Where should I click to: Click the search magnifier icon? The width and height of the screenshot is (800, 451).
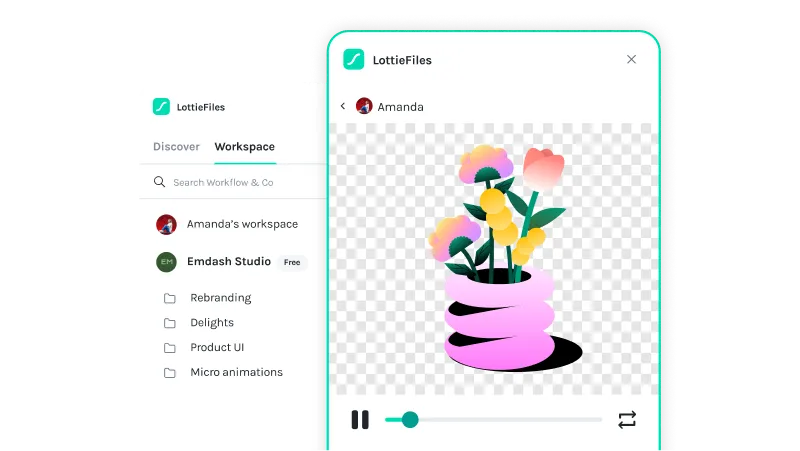point(159,182)
